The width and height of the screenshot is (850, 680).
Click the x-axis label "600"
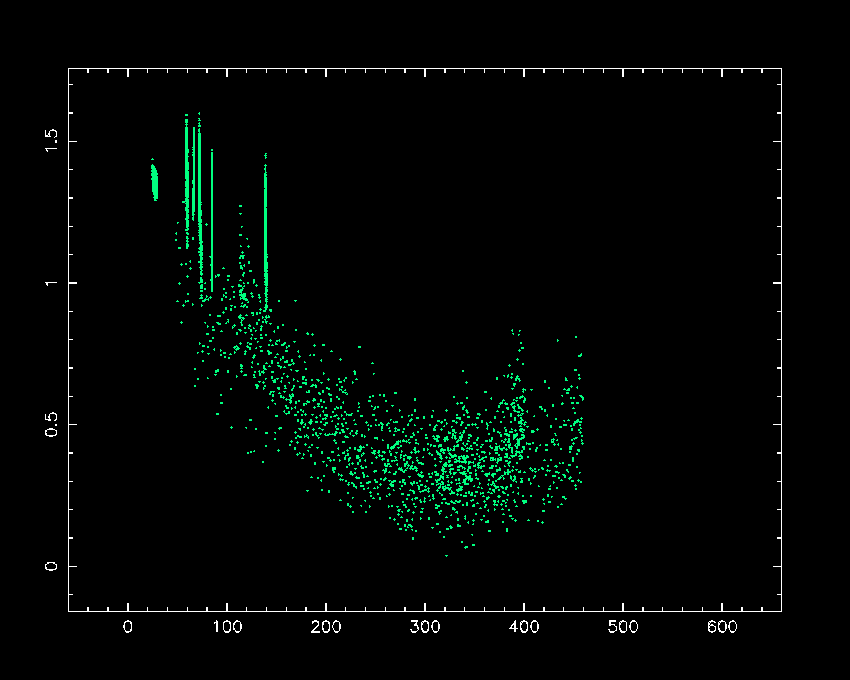tap(722, 627)
